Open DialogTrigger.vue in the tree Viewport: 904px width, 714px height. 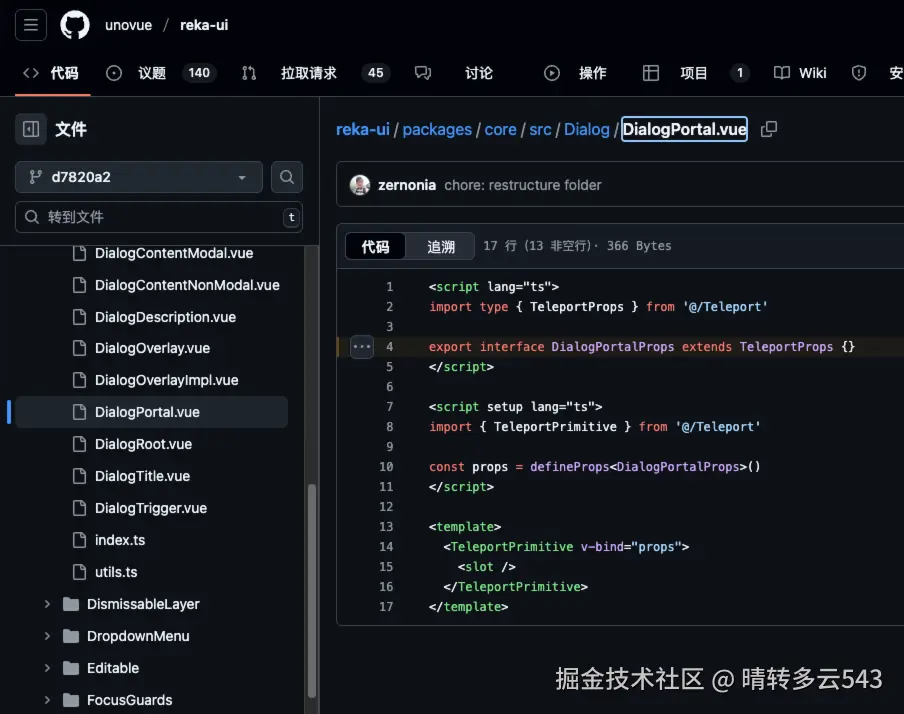pyautogui.click(x=150, y=508)
